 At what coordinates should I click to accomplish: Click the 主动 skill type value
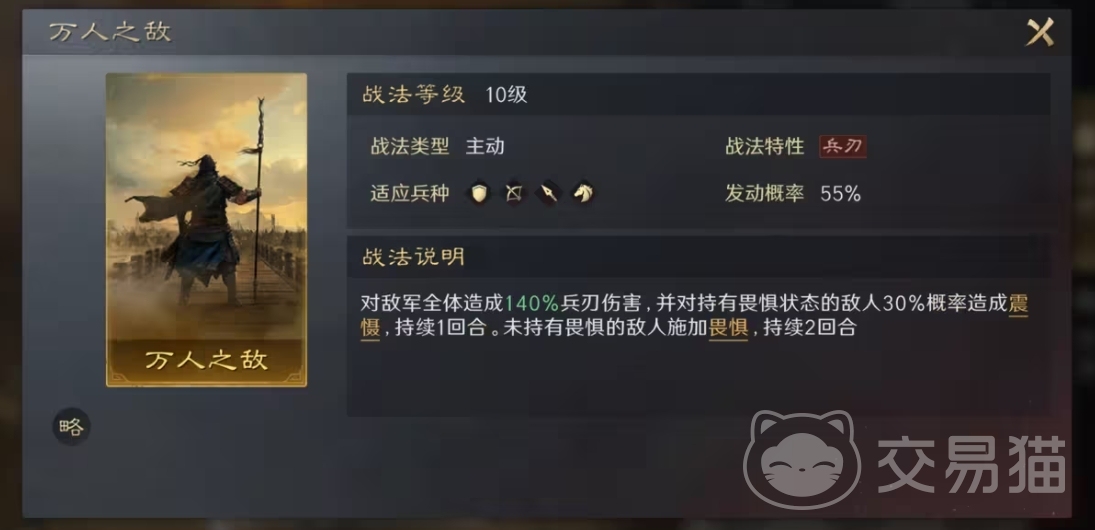(x=485, y=147)
